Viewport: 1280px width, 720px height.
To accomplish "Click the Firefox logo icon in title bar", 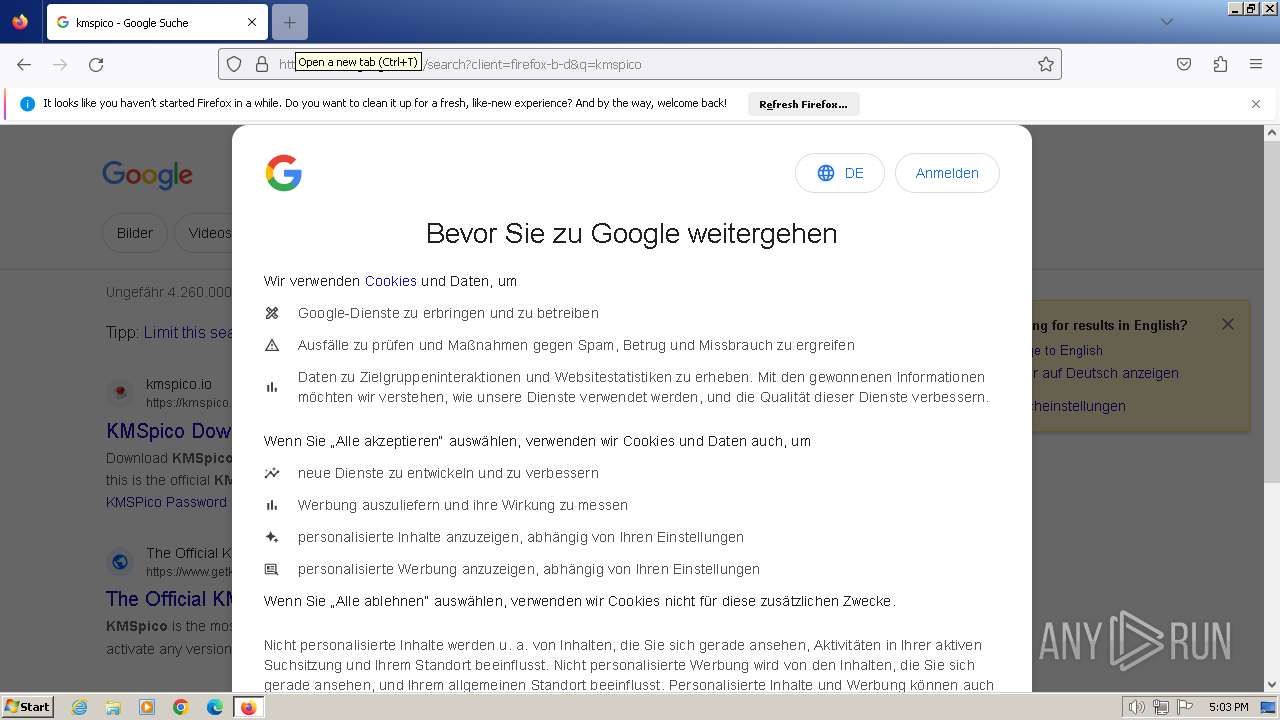I will 20,21.
